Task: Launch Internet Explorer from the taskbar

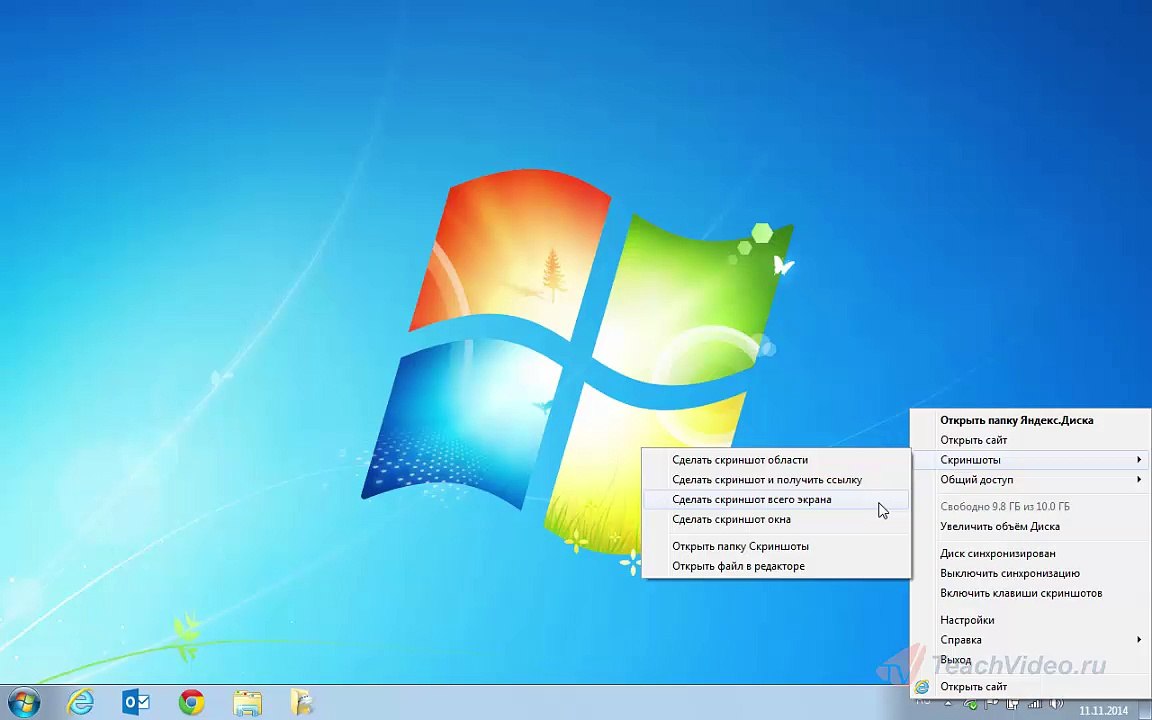Action: click(80, 702)
